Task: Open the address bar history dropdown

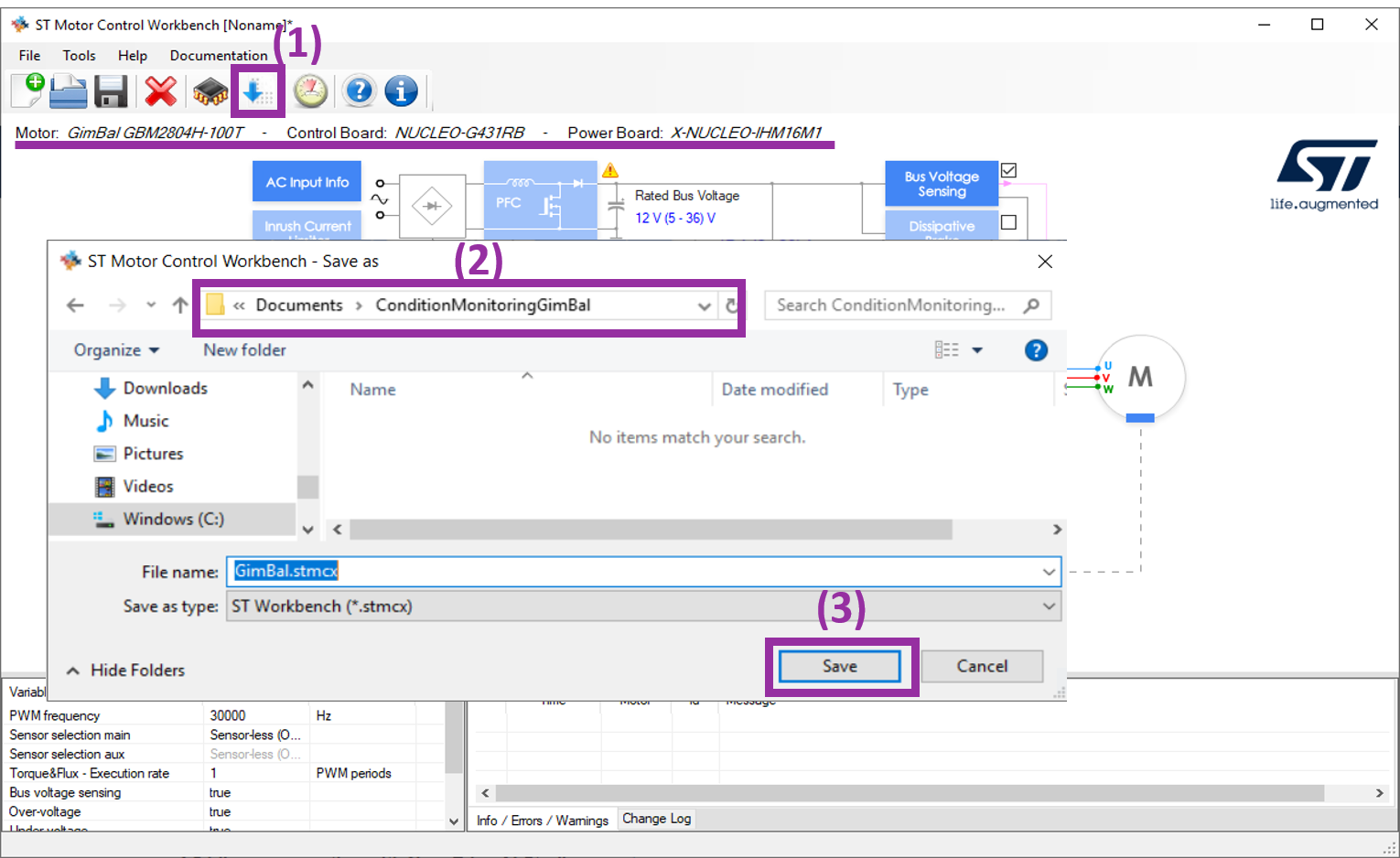Action: click(704, 306)
